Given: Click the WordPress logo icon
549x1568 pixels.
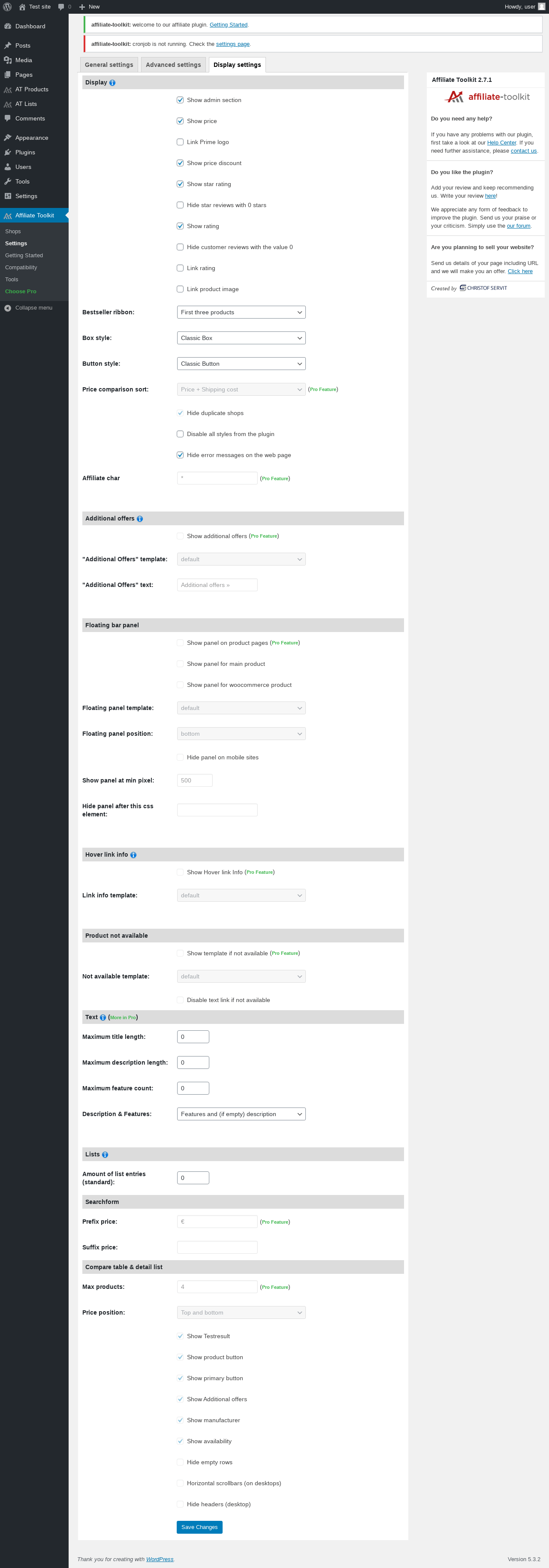Looking at the screenshot, I should (7, 7).
